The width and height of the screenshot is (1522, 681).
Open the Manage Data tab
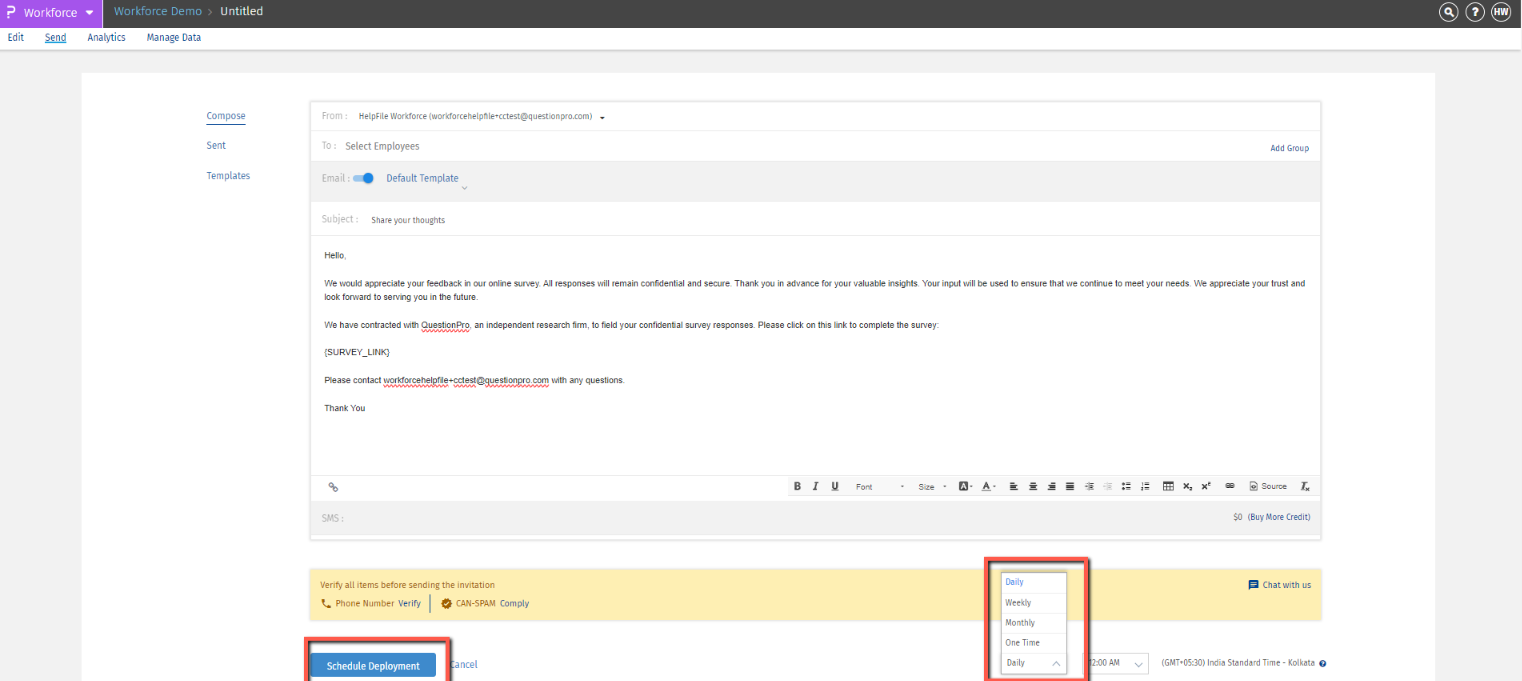point(174,38)
